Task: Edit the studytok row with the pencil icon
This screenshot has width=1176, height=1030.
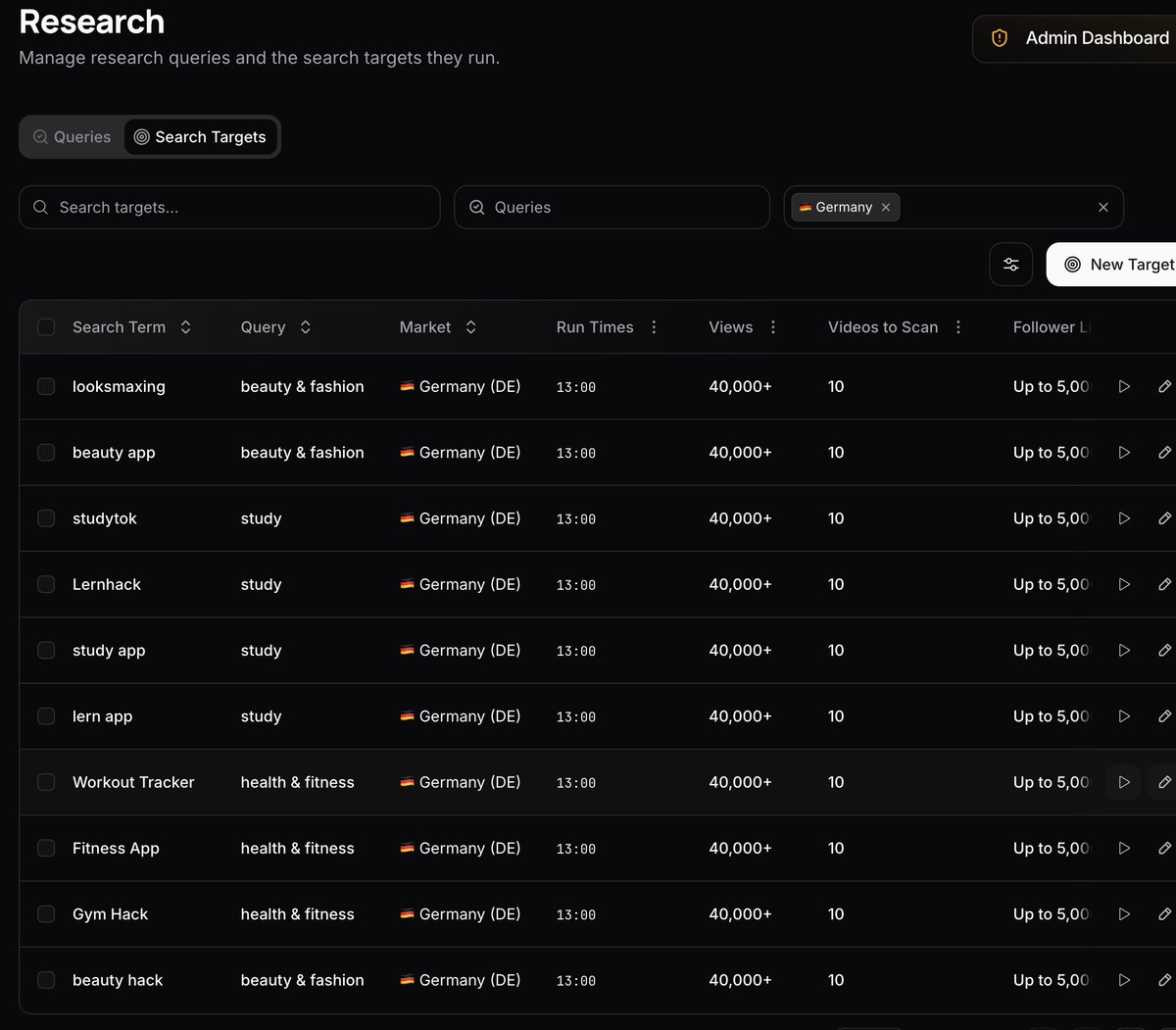Action: coord(1164,518)
